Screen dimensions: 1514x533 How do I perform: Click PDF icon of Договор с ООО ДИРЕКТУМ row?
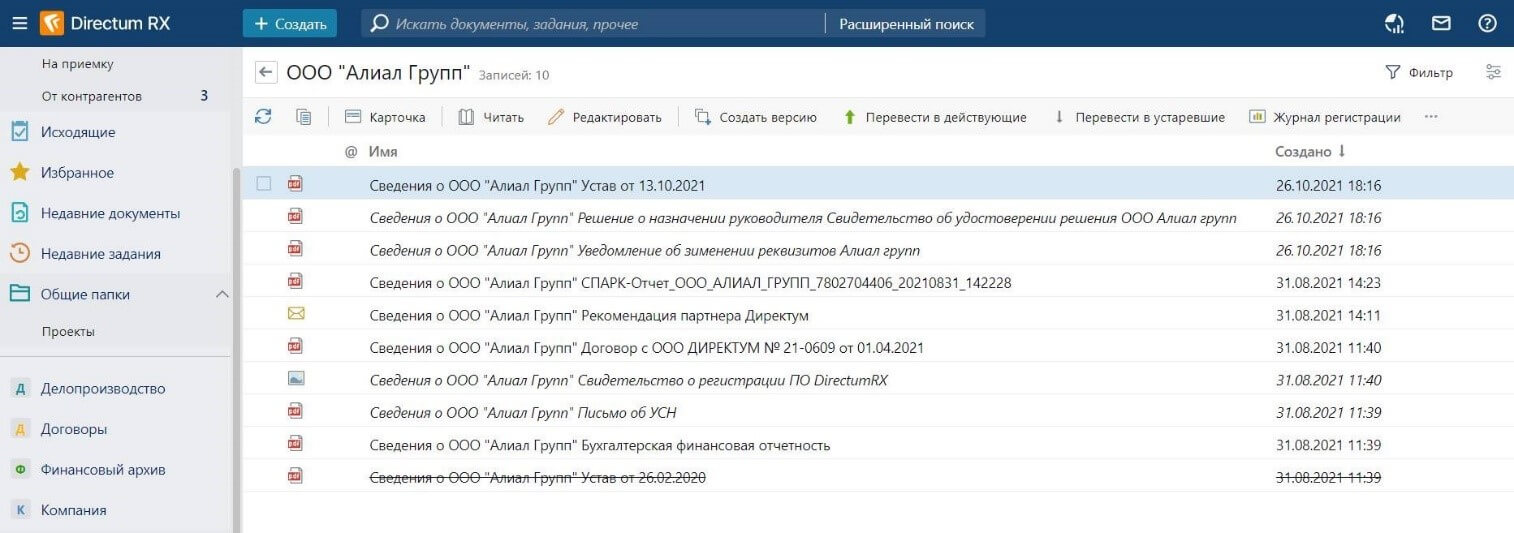pyautogui.click(x=295, y=346)
